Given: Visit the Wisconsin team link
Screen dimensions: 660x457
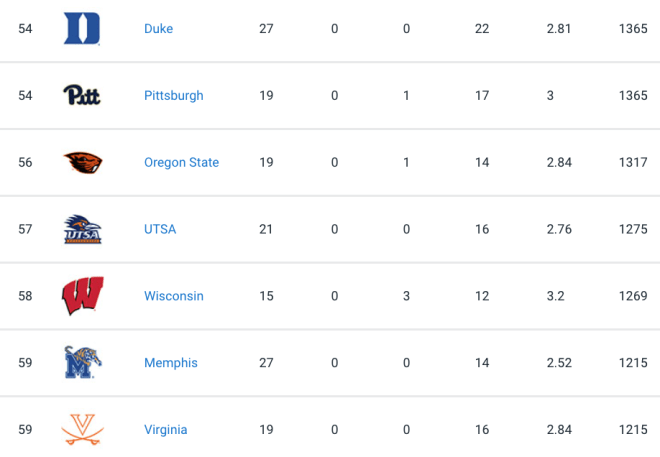Looking at the screenshot, I should (x=173, y=296).
